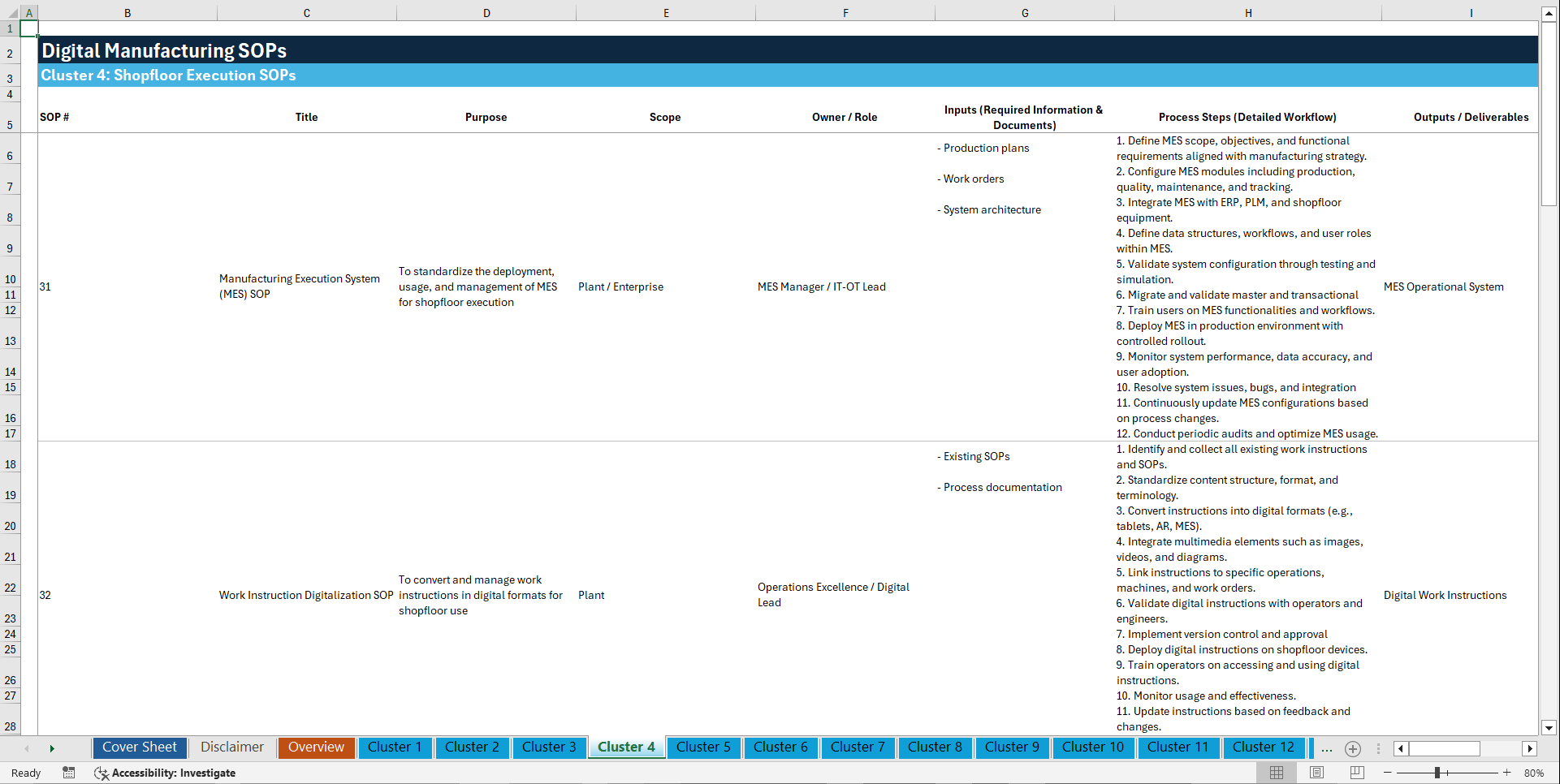Select the Cluster 11 sheet tab
Image resolution: width=1560 pixels, height=784 pixels.
(x=1178, y=747)
